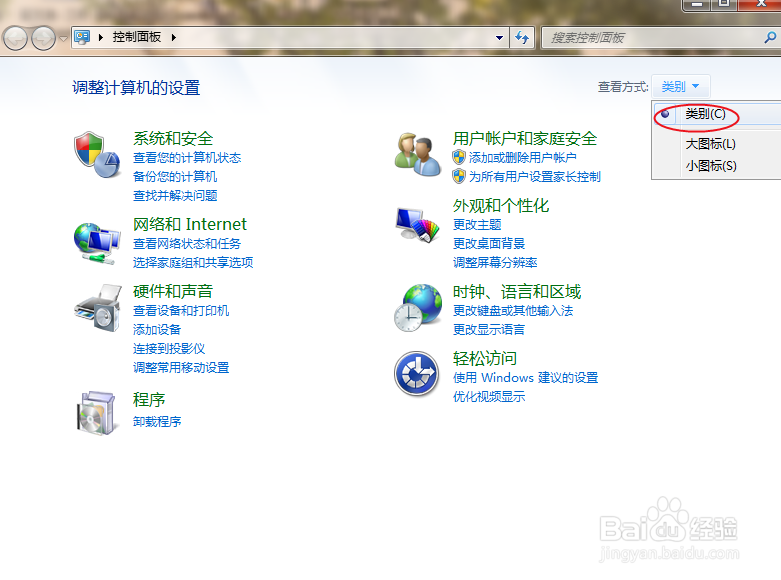Open 更改主题 link
781x580 pixels.
tap(477, 225)
